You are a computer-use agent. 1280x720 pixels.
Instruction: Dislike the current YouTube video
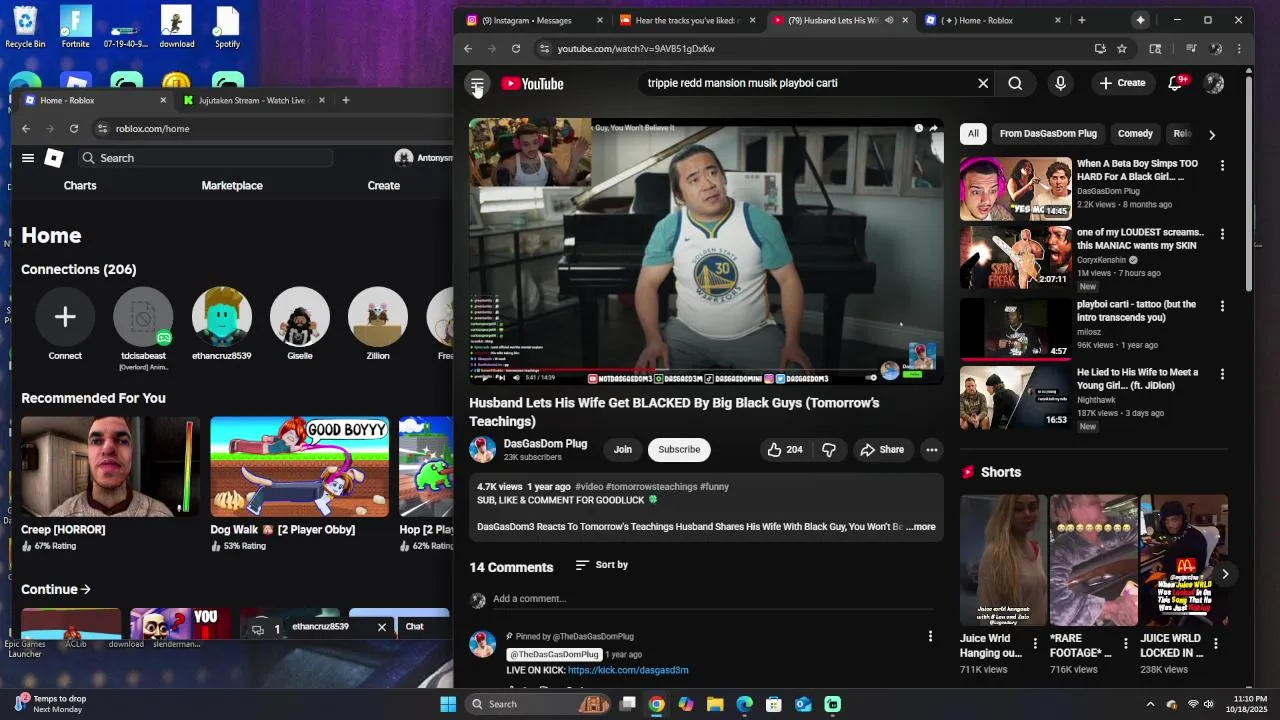tap(829, 450)
